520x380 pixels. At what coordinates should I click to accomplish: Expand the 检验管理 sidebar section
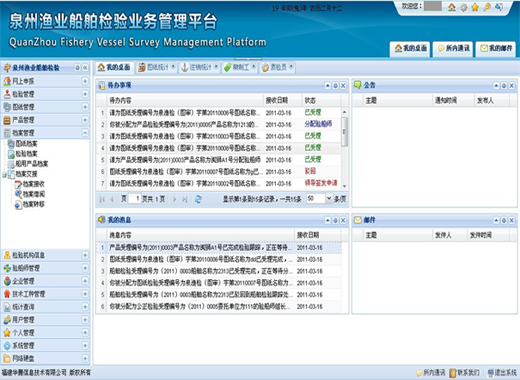click(85, 94)
